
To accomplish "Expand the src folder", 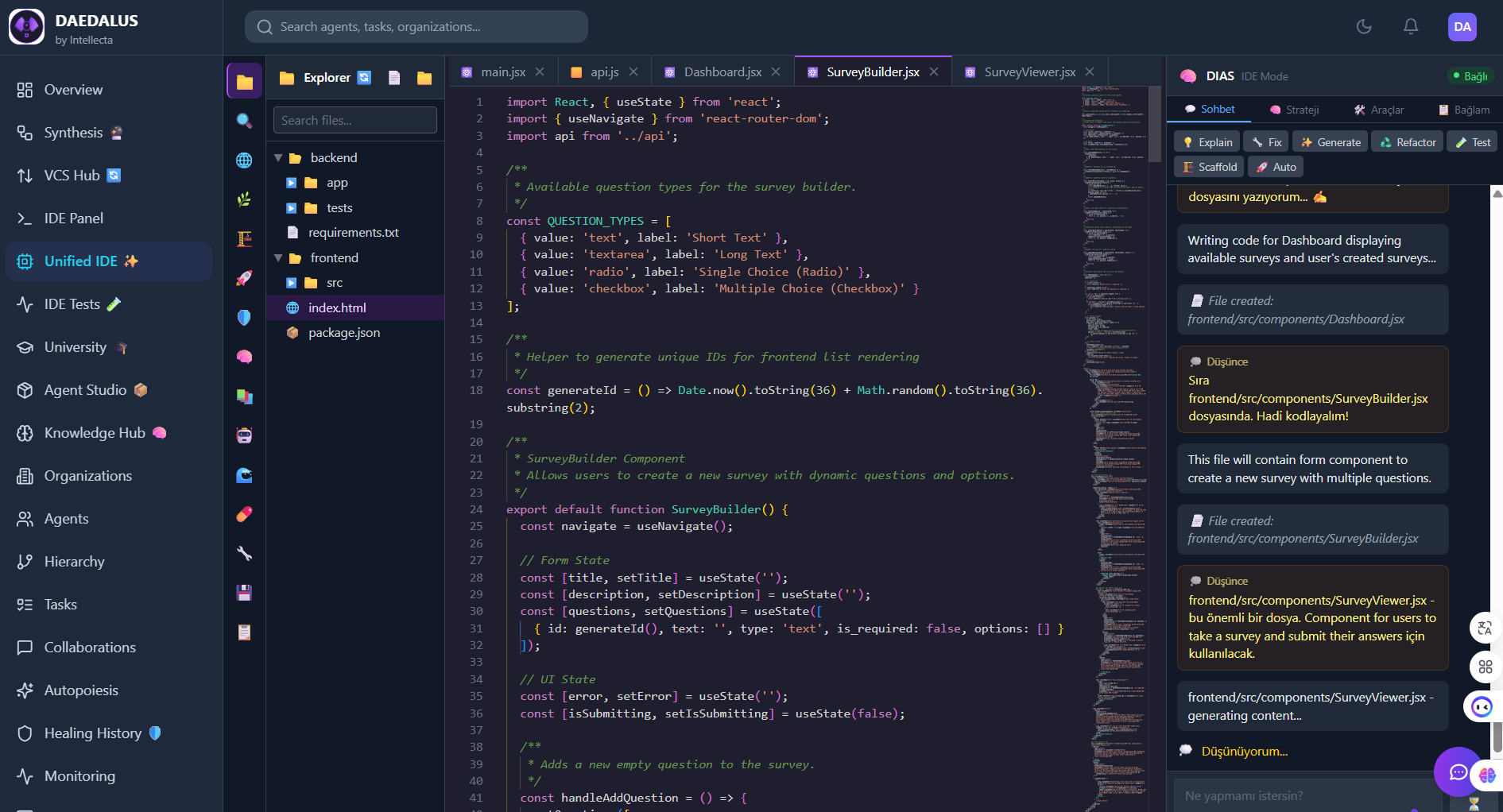I will [x=291, y=283].
